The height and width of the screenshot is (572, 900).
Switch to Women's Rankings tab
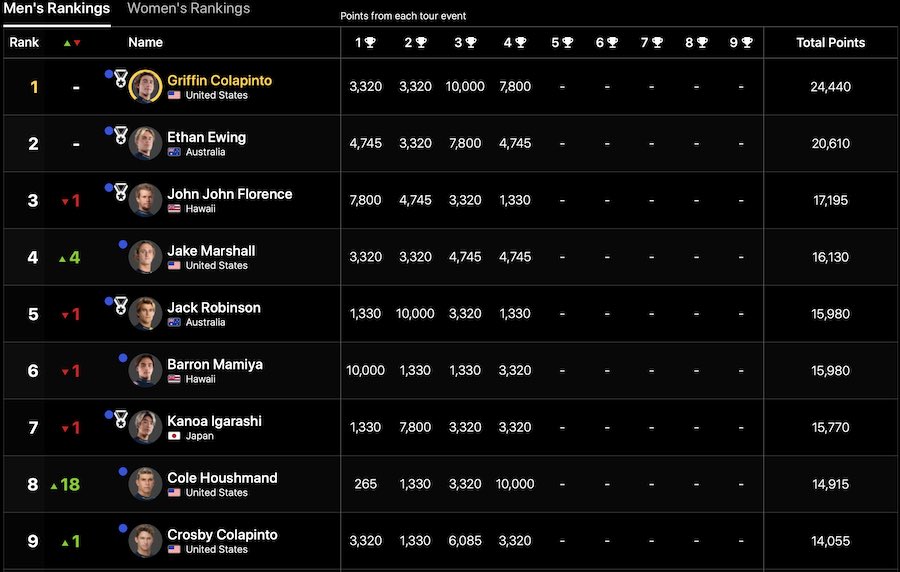[x=188, y=9]
